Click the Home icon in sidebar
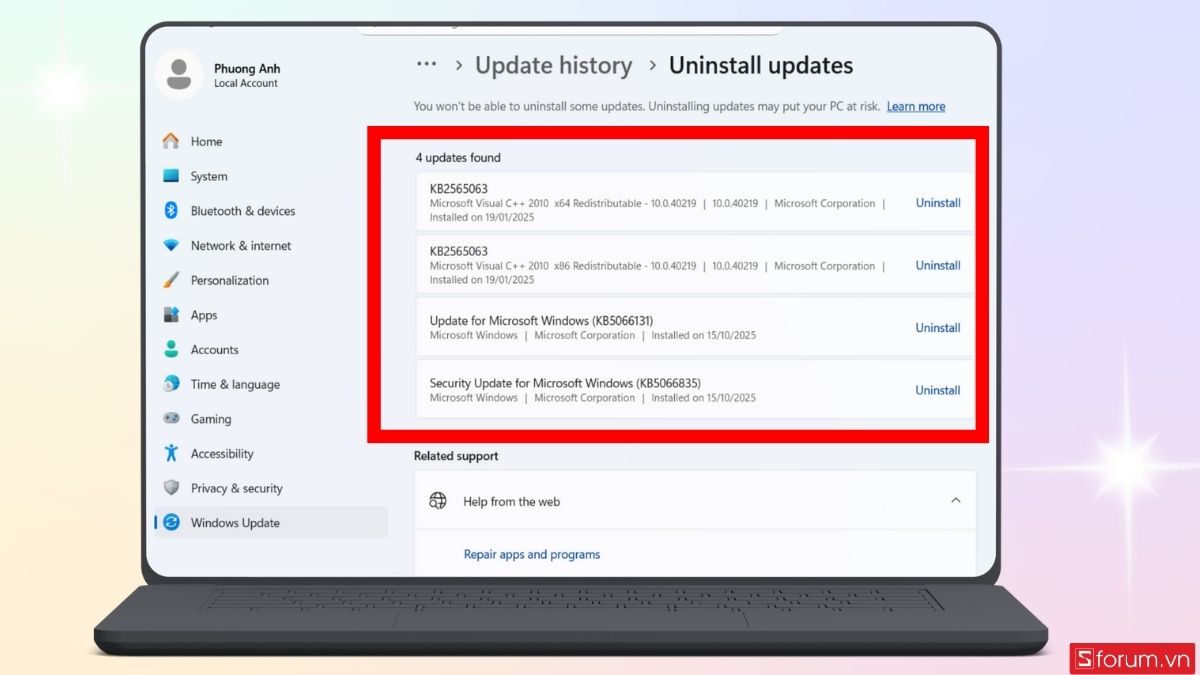The height and width of the screenshot is (675, 1200). pos(171,142)
